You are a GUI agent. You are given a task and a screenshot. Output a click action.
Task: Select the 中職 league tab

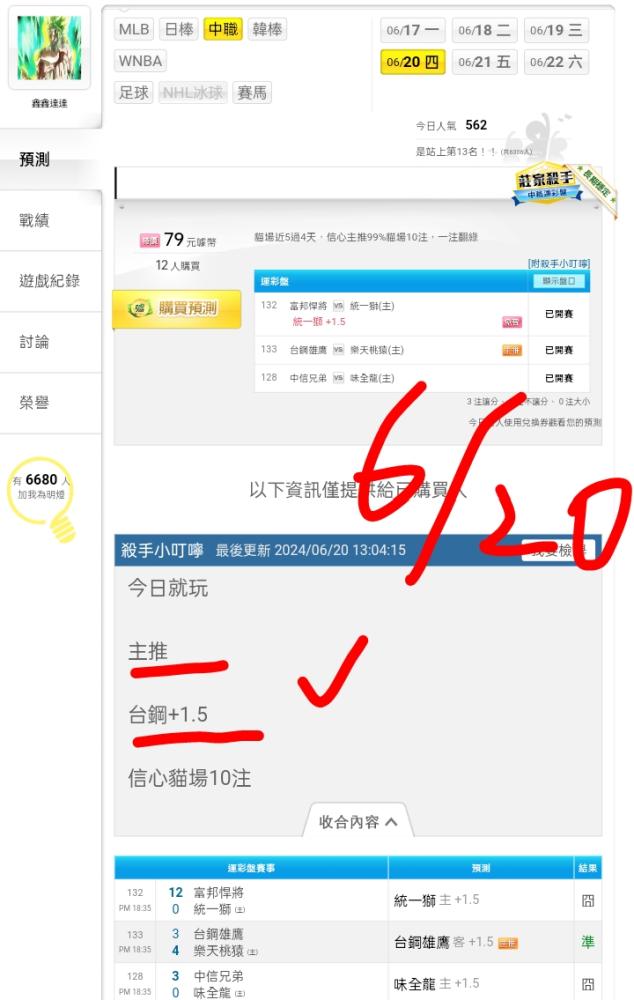[223, 29]
